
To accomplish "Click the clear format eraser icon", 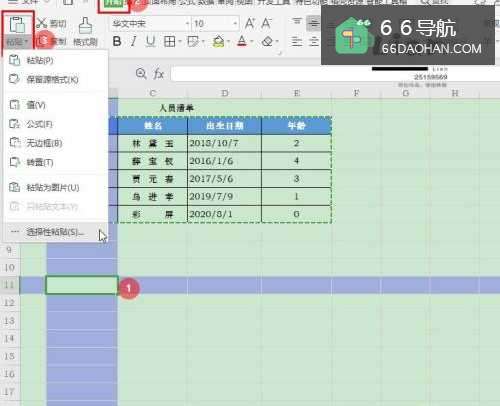I will click(267, 42).
